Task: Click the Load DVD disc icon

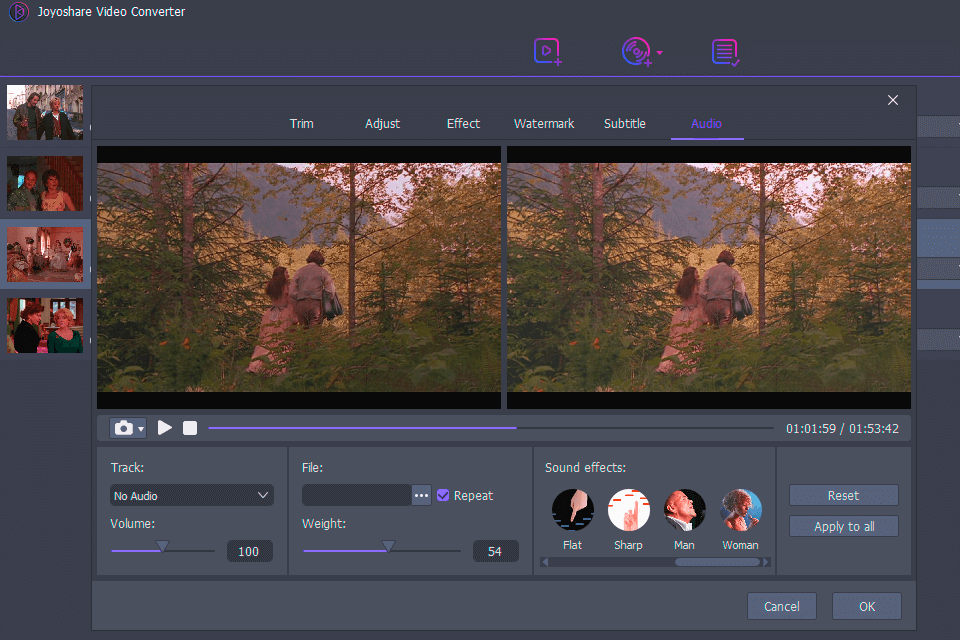Action: tap(635, 51)
